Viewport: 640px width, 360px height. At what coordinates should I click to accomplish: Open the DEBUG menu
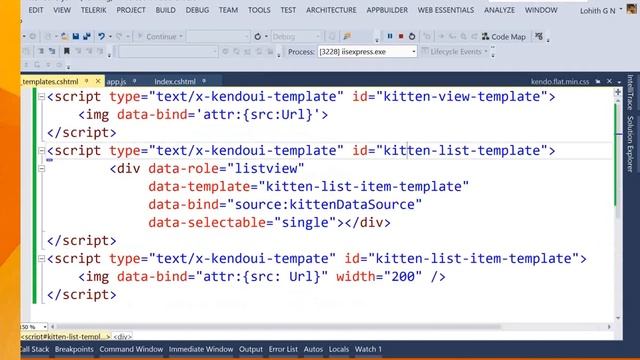pyautogui.click(x=197, y=10)
